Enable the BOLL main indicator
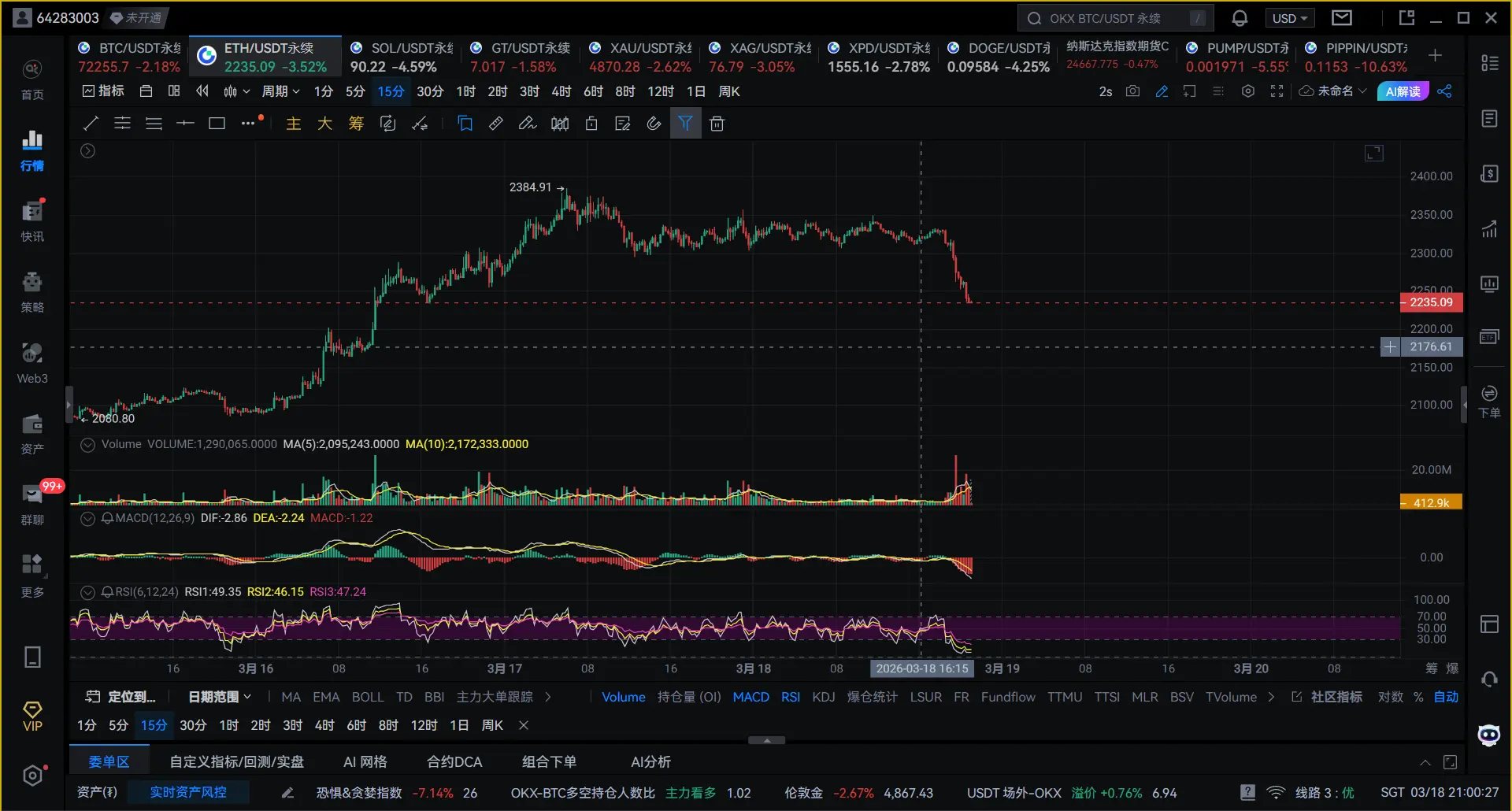 368,697
